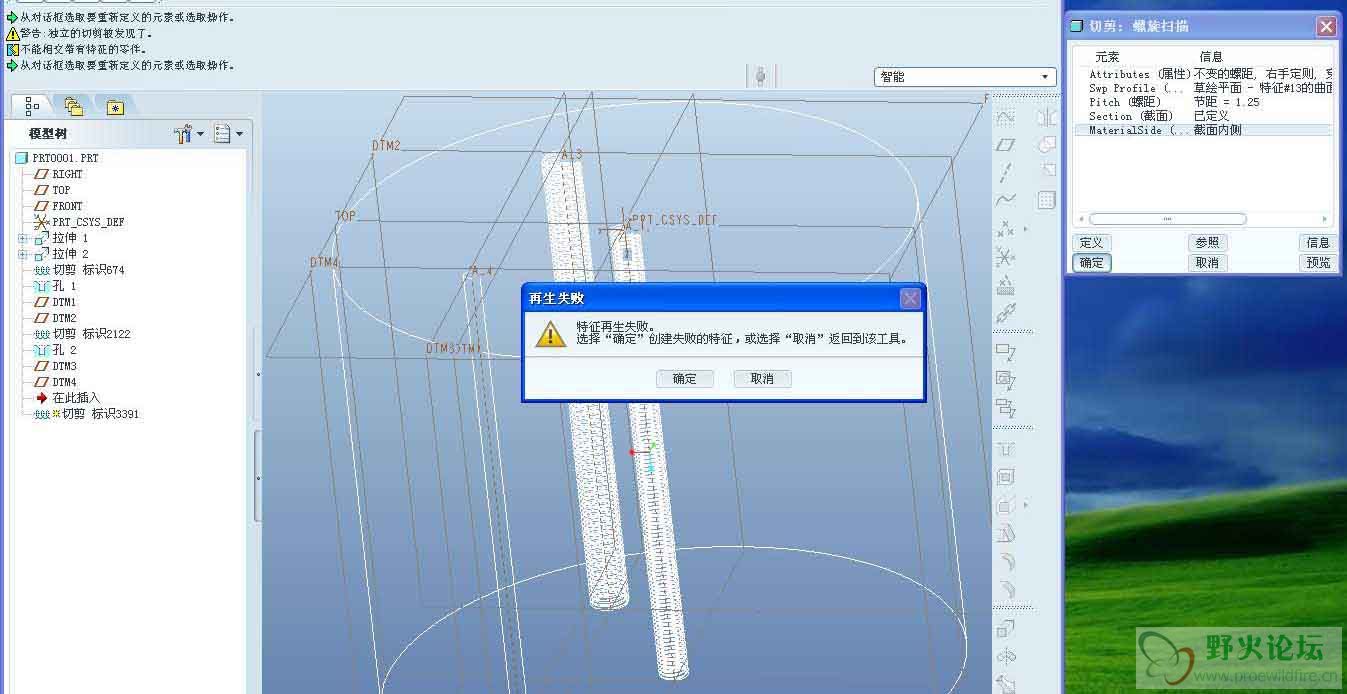This screenshot has width=1347, height=694.
Task: Select 孔 2 hole feature in tree
Action: pyautogui.click(x=56, y=350)
